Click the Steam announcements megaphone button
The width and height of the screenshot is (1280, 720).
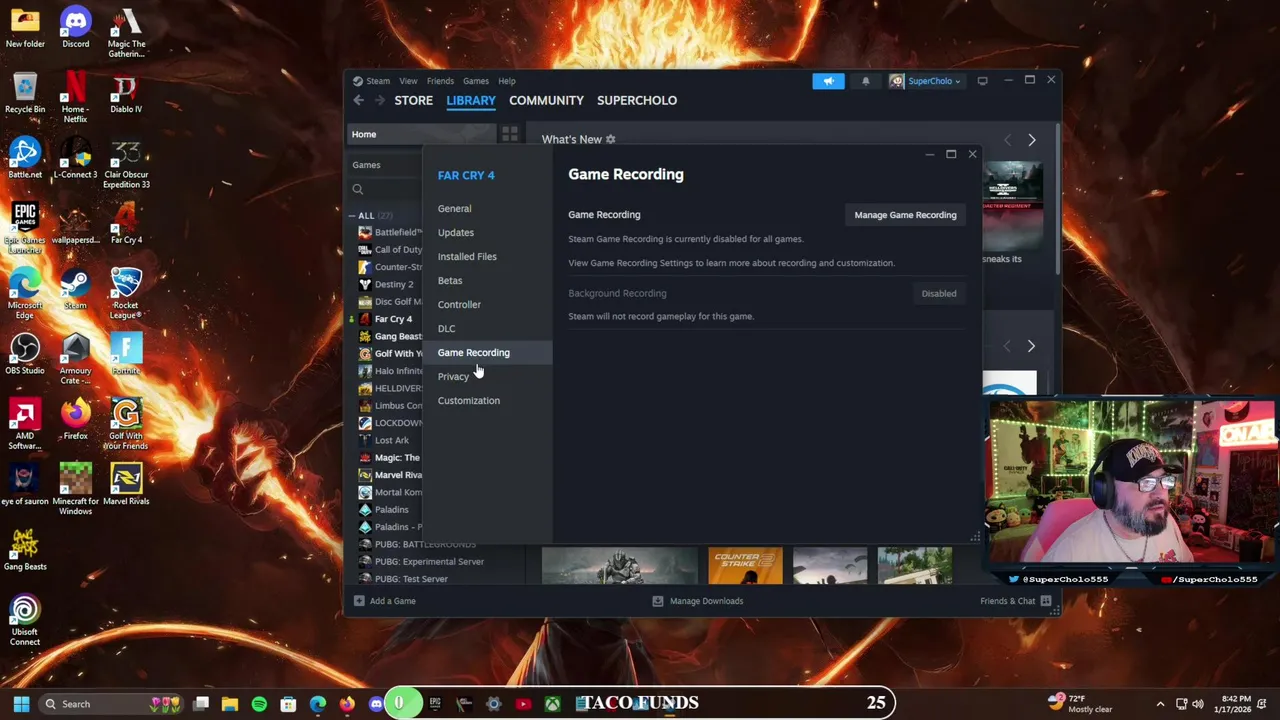click(828, 81)
